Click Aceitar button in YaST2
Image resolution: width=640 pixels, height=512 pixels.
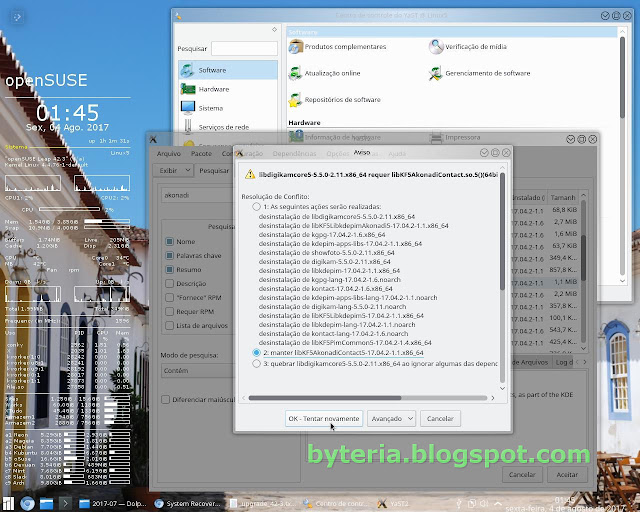point(567,474)
